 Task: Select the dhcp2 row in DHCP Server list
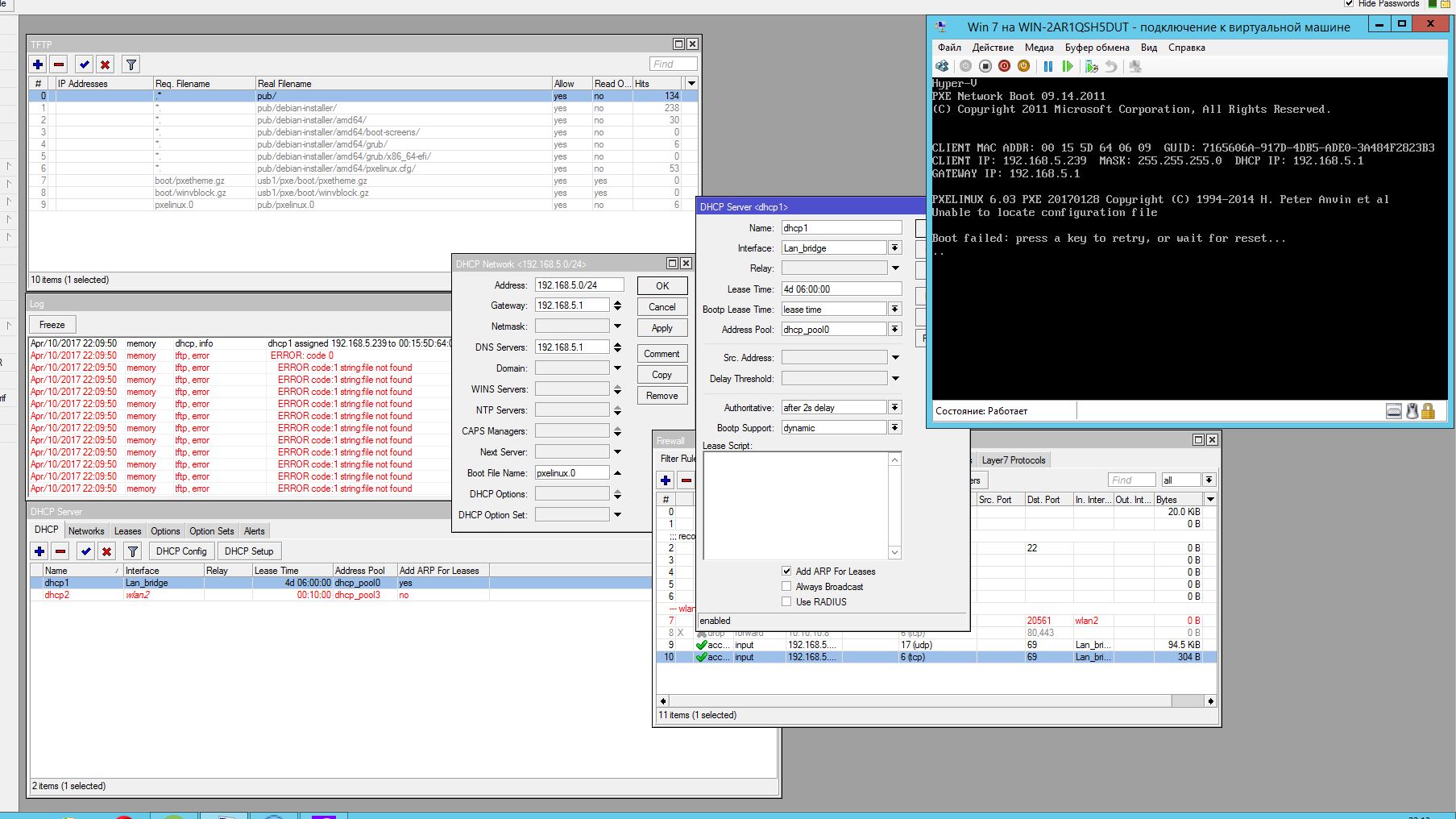341,595
